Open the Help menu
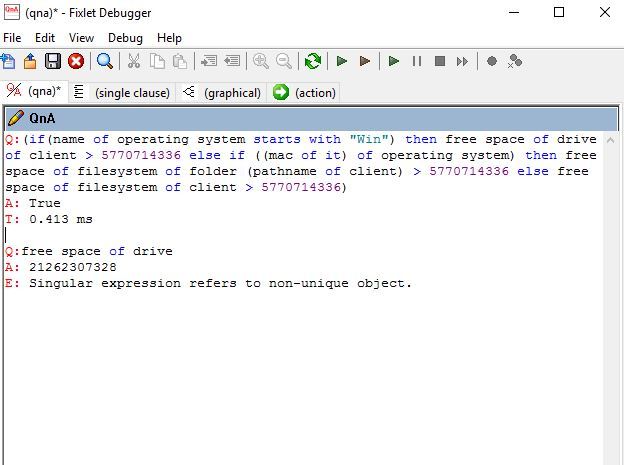The height and width of the screenshot is (465, 624). (169, 38)
